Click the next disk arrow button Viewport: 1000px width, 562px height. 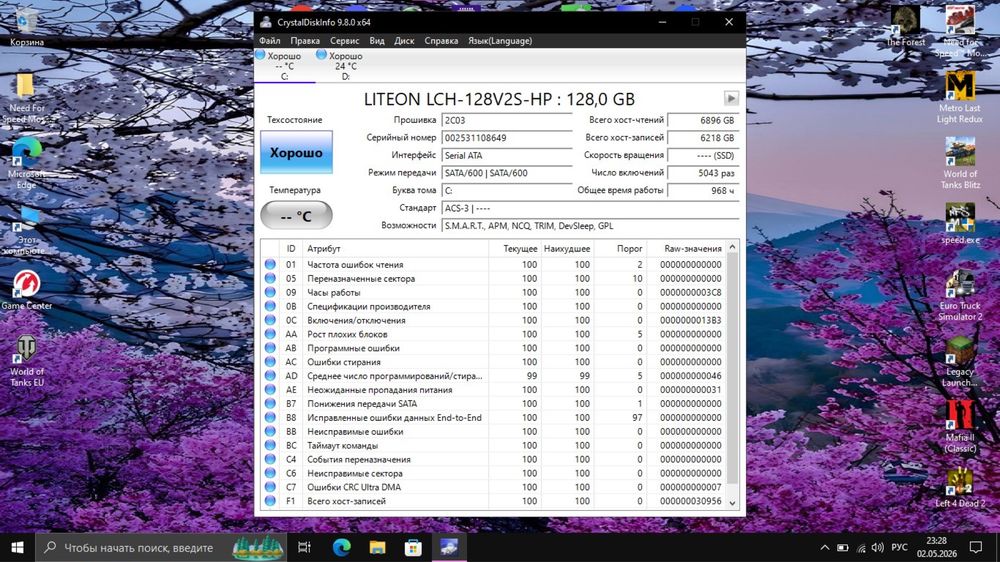tap(731, 98)
